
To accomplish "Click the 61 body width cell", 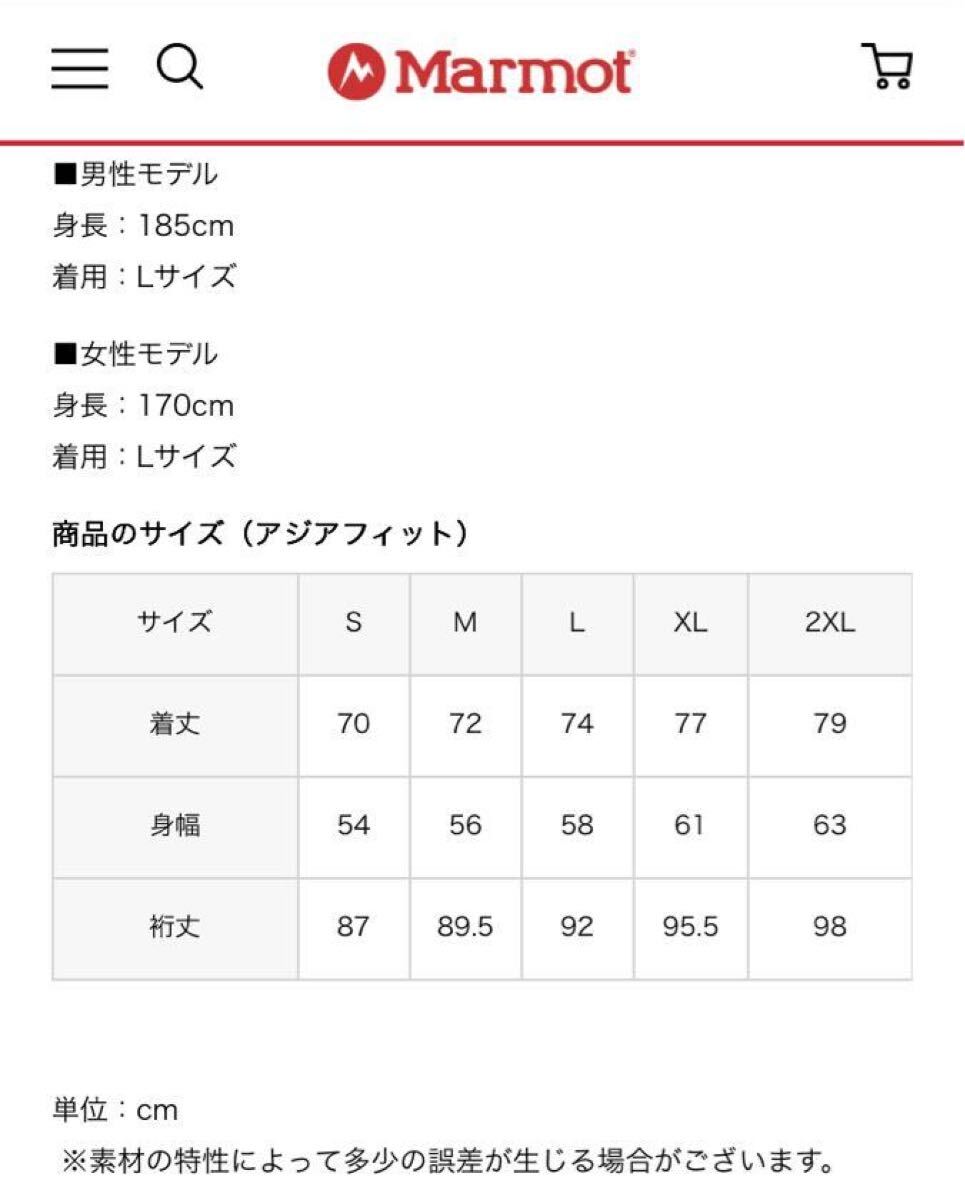I will (690, 826).
